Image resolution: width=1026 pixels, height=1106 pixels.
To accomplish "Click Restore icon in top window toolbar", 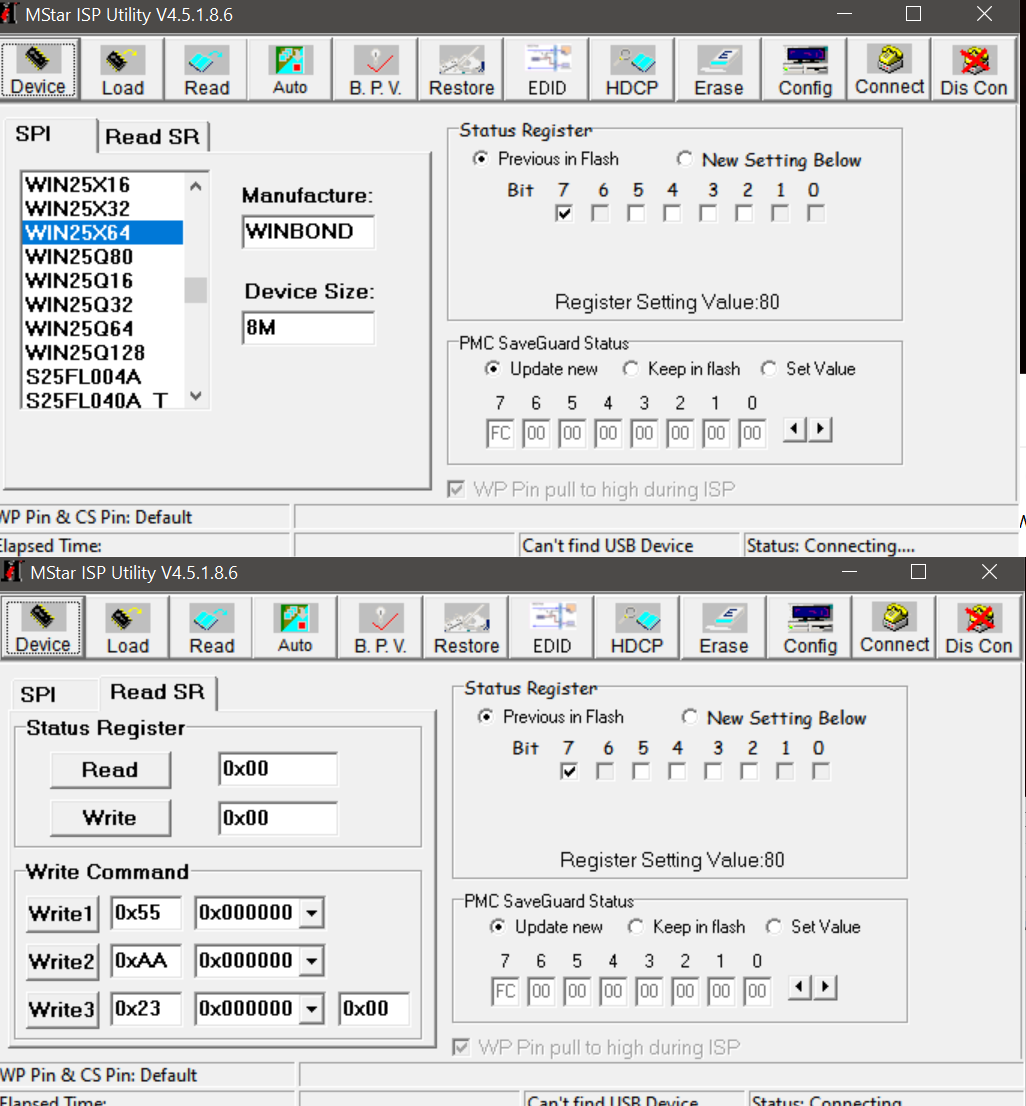I will (461, 69).
